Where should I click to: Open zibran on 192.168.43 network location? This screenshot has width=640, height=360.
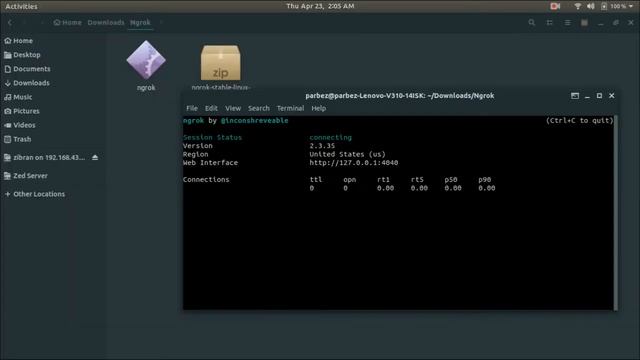tap(44, 158)
